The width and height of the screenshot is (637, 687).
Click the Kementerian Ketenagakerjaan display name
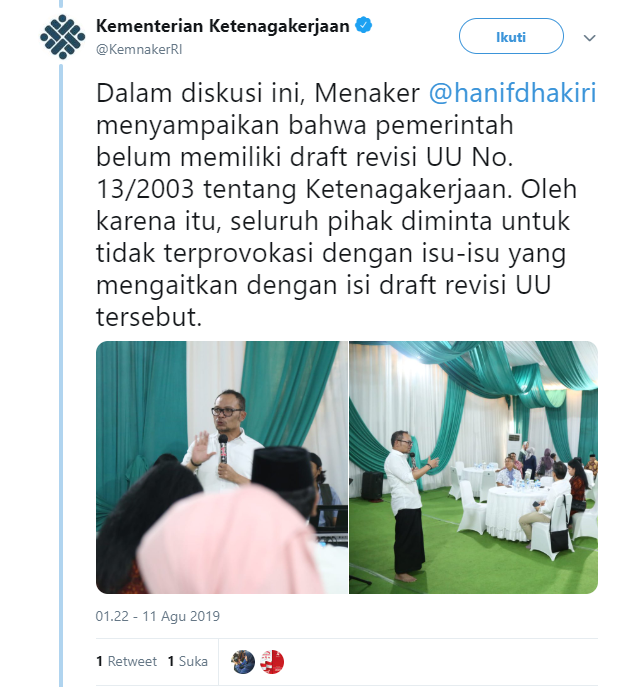tap(223, 26)
